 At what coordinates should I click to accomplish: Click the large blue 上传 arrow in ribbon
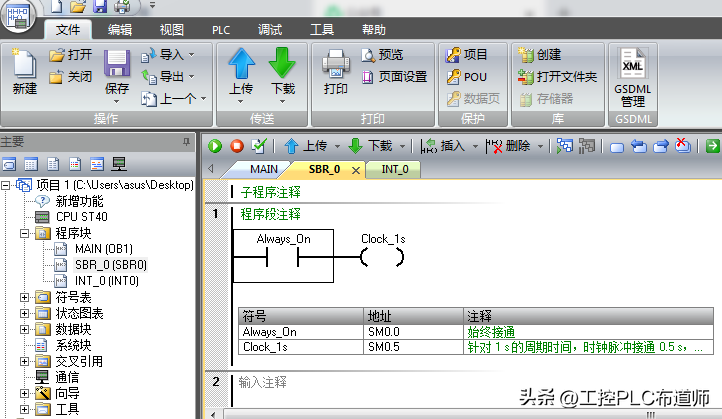point(242,73)
